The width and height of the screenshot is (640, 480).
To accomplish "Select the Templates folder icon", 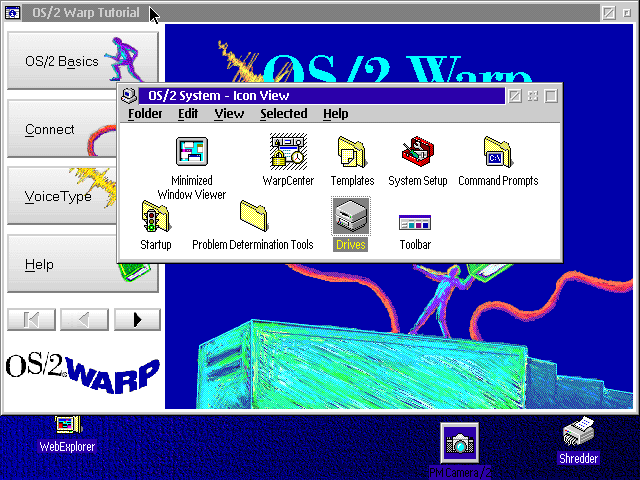I will coord(352,152).
